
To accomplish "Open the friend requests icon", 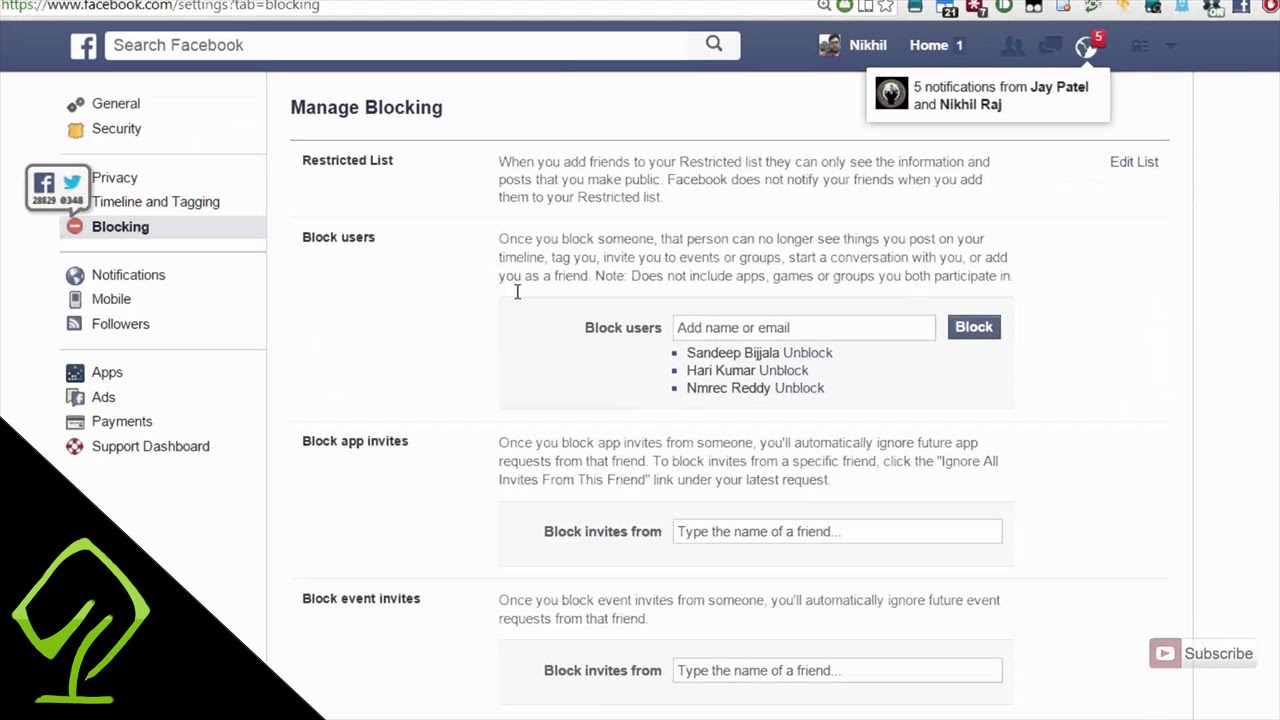I will point(1013,46).
